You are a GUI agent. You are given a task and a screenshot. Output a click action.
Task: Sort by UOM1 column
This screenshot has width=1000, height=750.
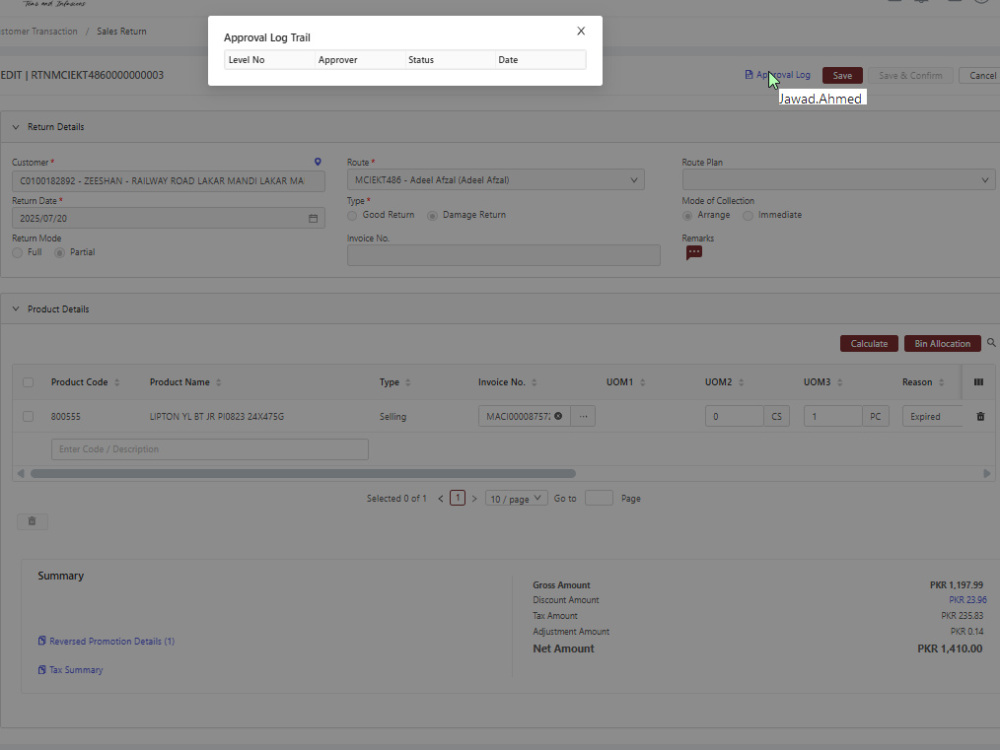click(x=642, y=382)
